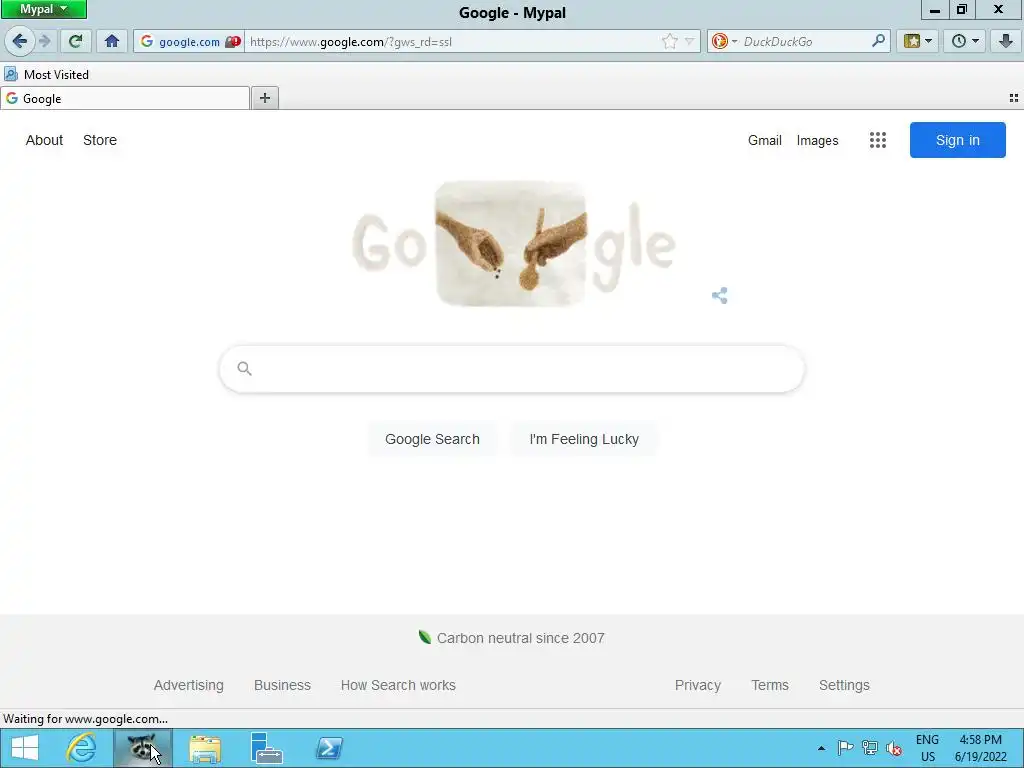Open the URL history dropdown arrow

pos(690,42)
